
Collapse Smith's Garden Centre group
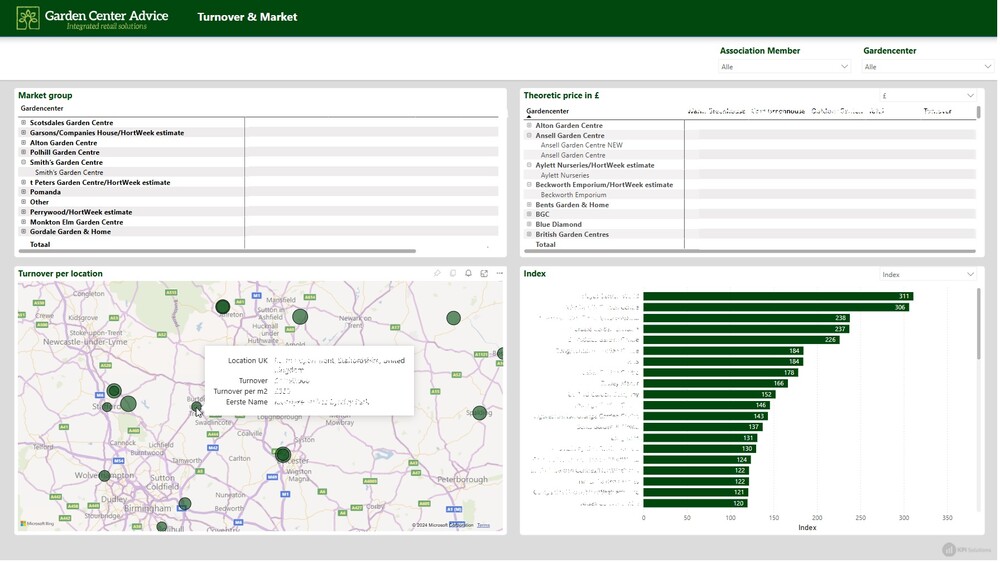[24, 162]
